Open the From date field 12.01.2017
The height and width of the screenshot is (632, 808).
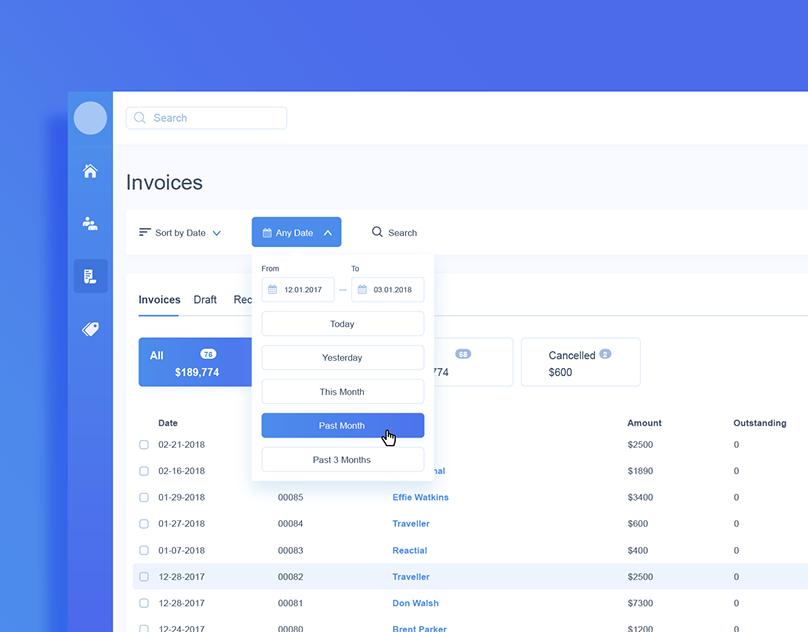pyautogui.click(x=298, y=290)
